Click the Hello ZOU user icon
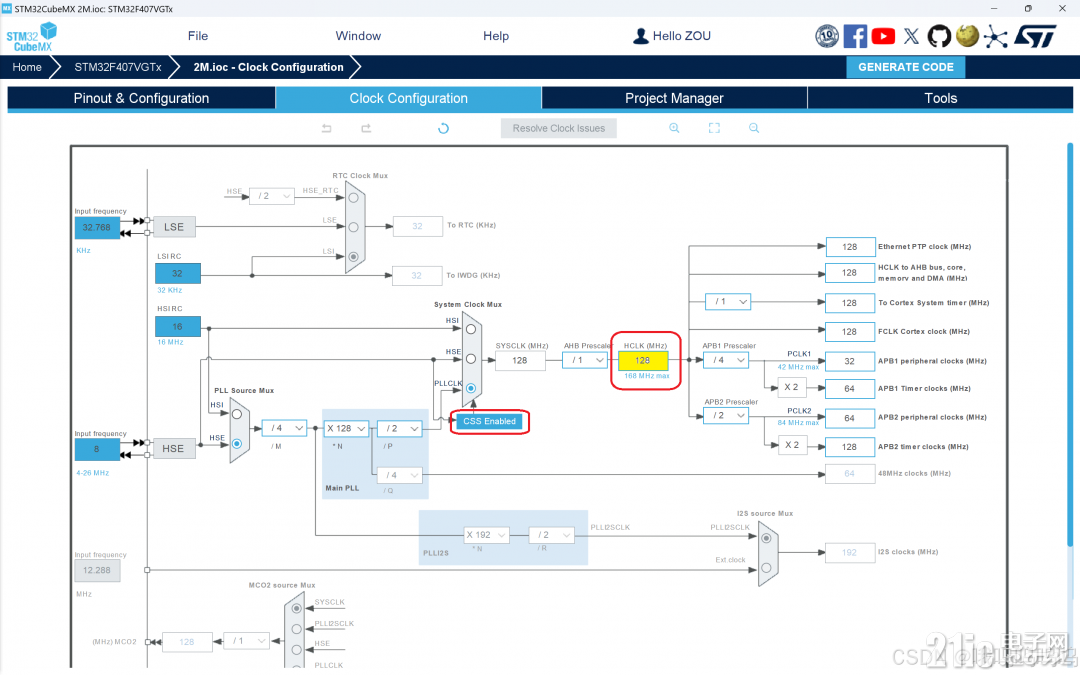 coord(641,36)
